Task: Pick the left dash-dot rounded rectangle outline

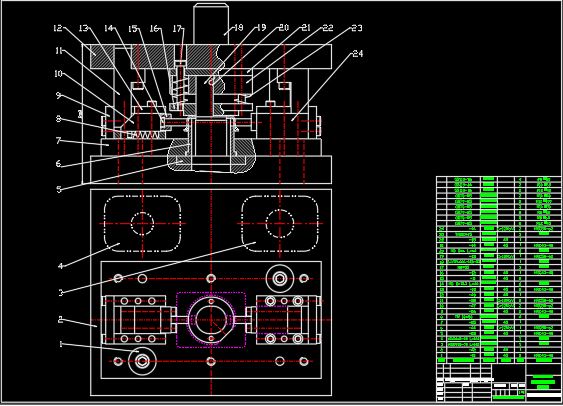Action: click(x=143, y=223)
